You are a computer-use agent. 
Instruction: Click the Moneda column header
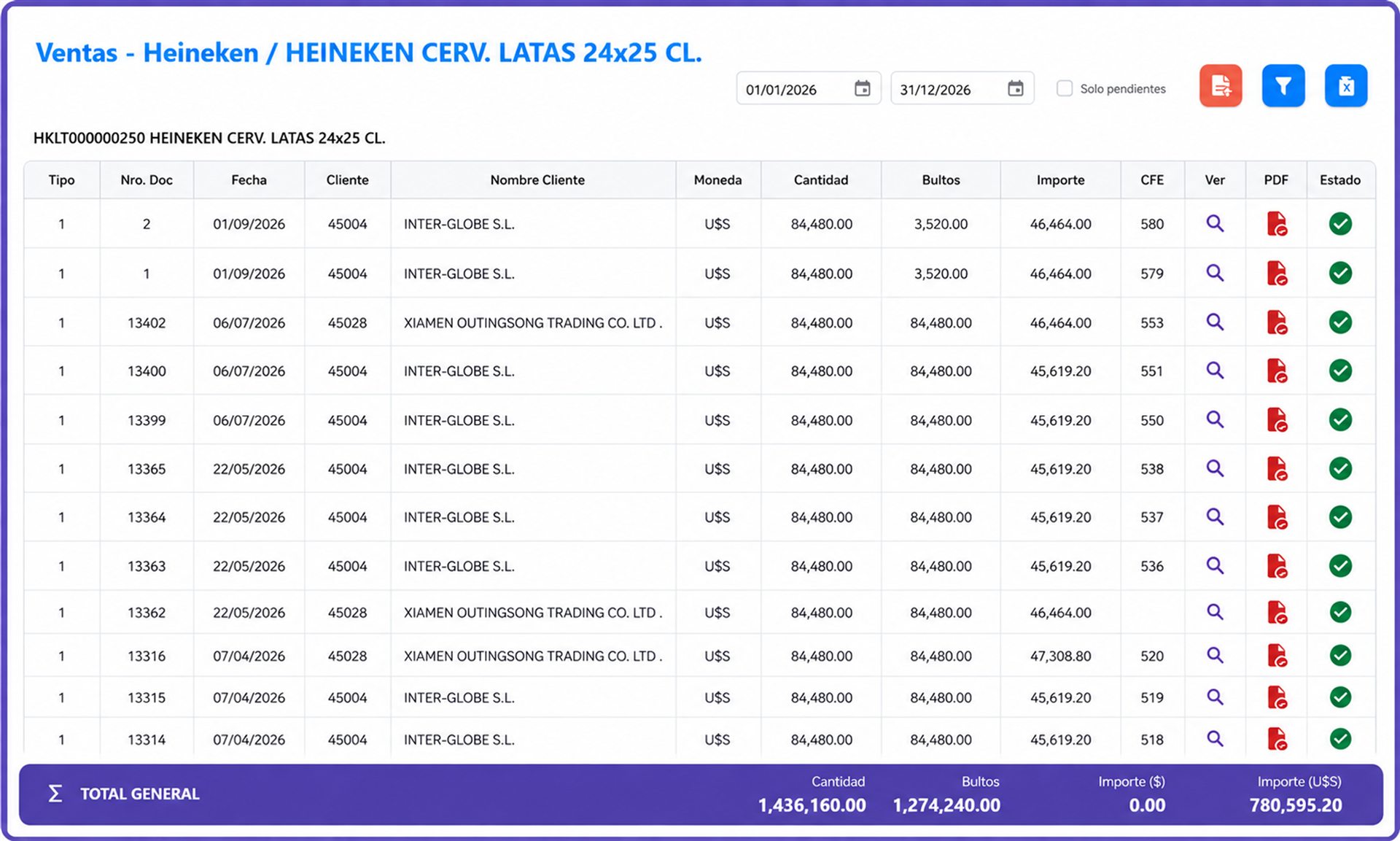[717, 180]
